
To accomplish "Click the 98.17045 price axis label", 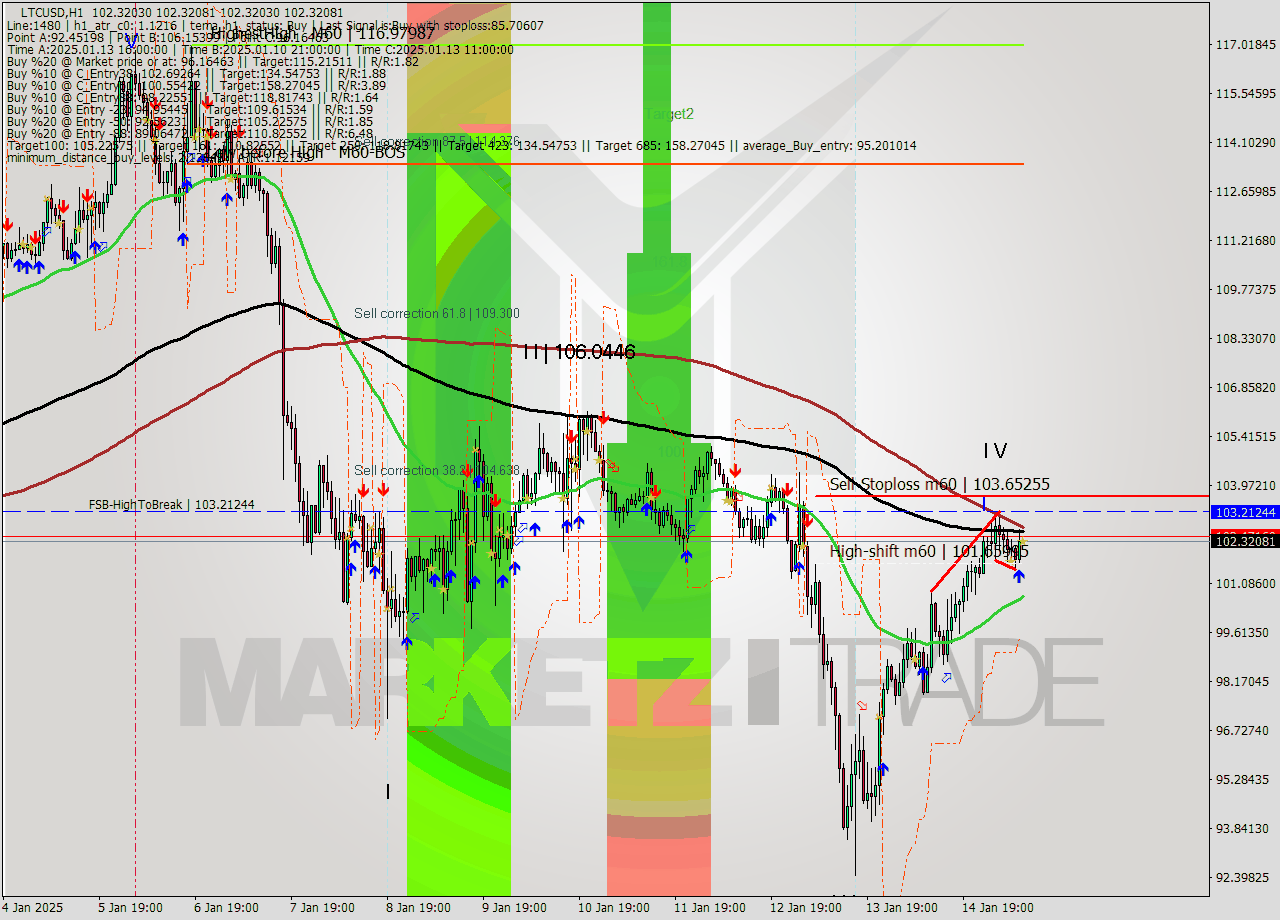I will click(x=1241, y=682).
